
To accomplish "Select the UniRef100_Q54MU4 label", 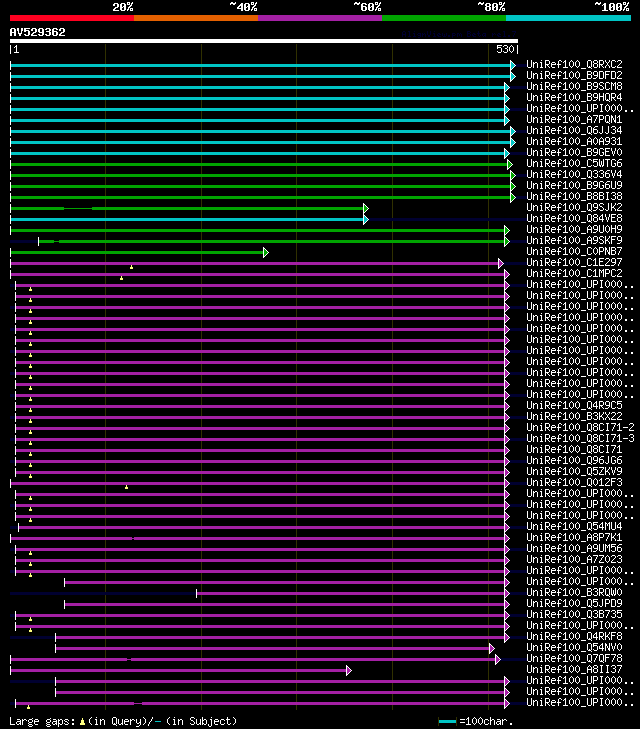I will [574, 526].
